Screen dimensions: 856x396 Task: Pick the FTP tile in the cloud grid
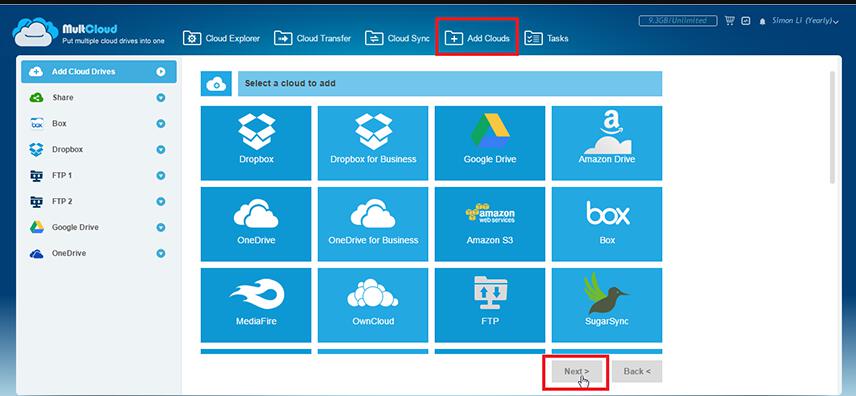tap(490, 305)
